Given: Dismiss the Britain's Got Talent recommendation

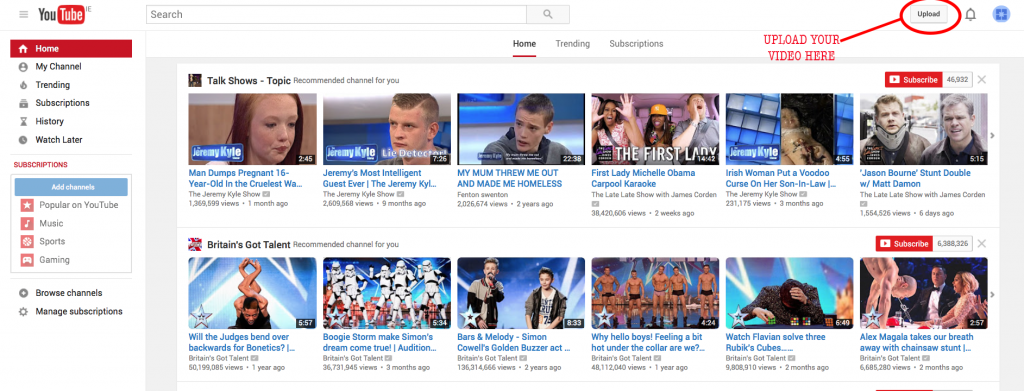Looking at the screenshot, I should [x=982, y=243].
